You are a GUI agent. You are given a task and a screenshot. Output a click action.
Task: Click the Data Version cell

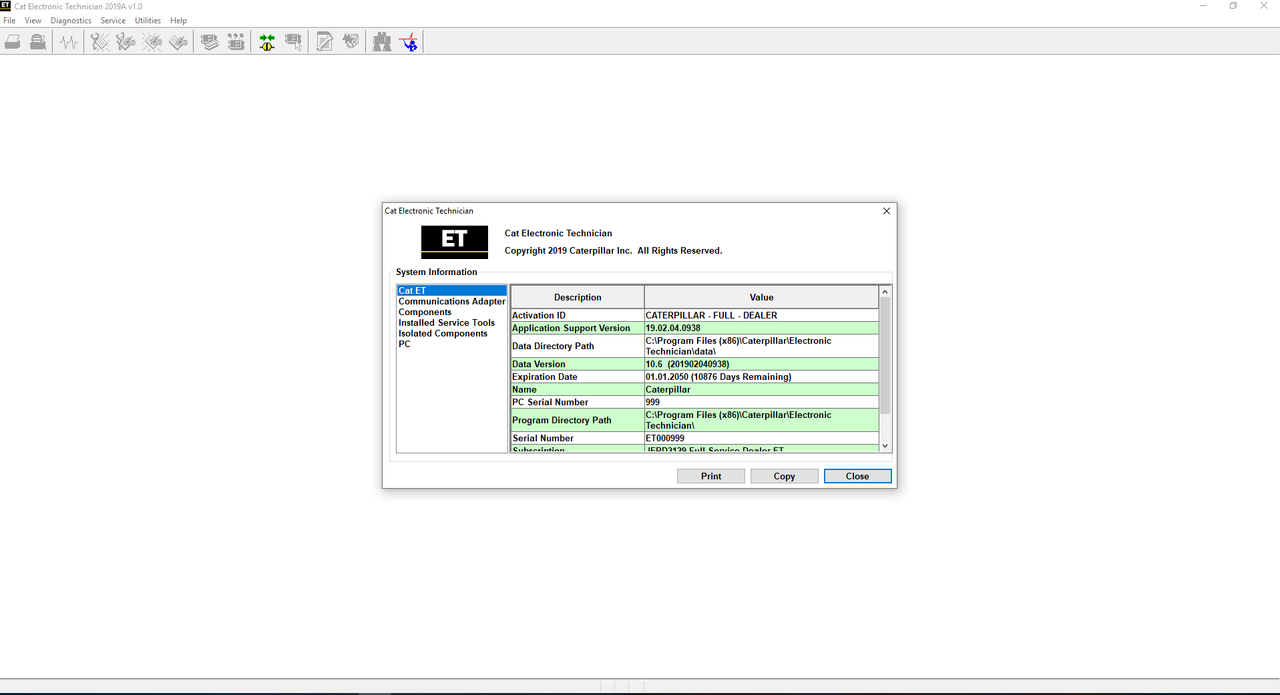(x=577, y=364)
